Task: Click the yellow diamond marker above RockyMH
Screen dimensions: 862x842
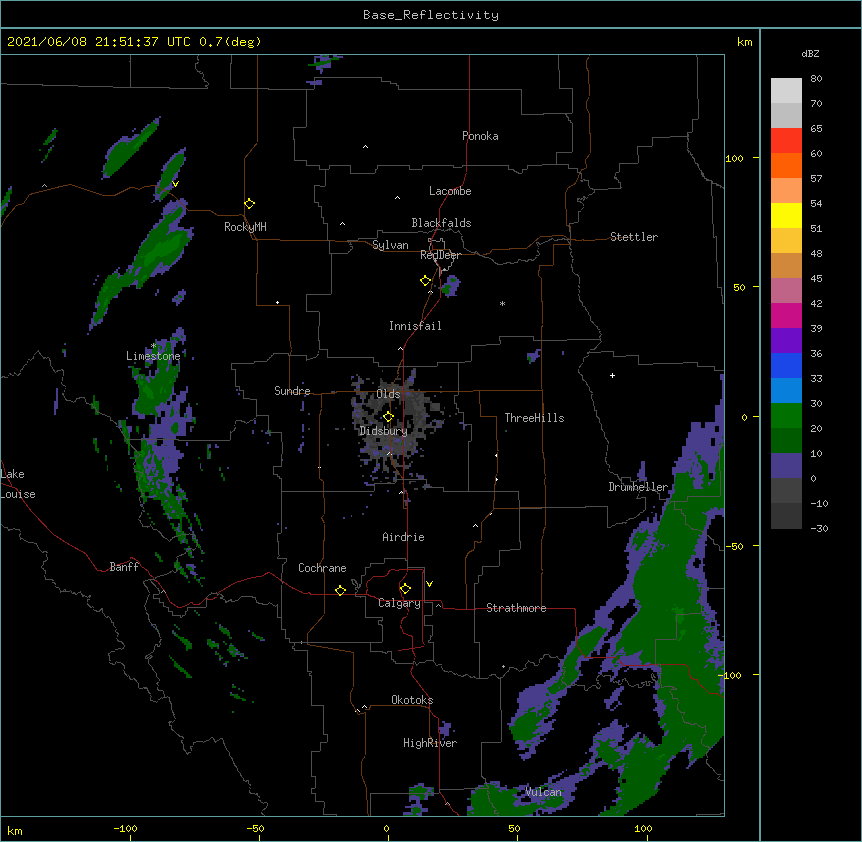Action: [x=249, y=204]
